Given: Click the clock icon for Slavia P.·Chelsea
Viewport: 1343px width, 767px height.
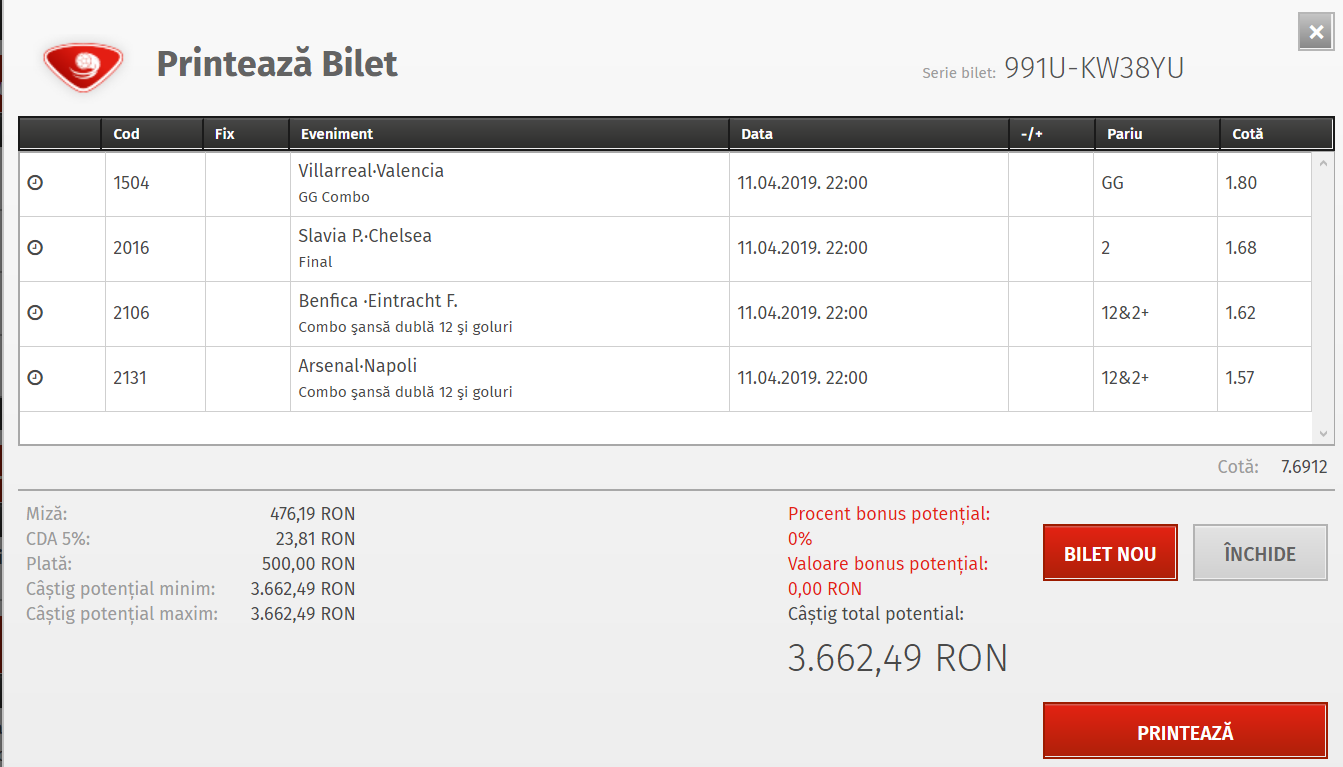Looking at the screenshot, I should pyautogui.click(x=35, y=248).
